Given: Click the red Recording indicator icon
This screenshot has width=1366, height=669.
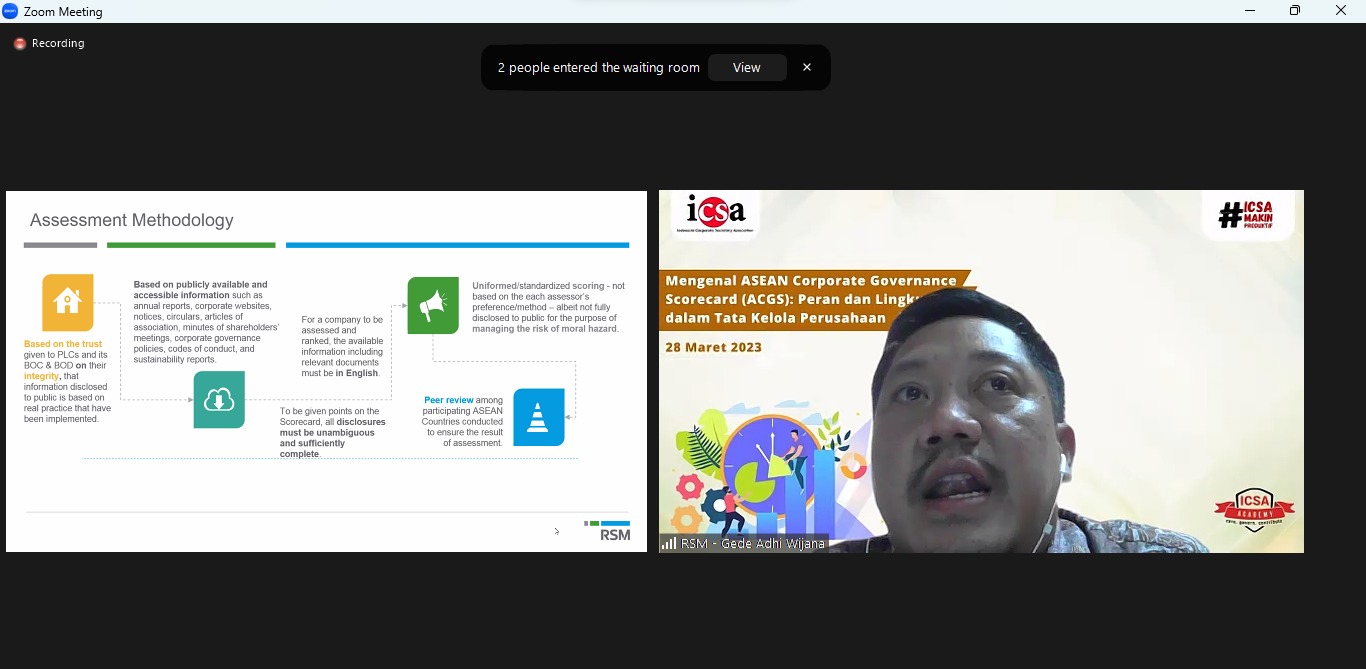Looking at the screenshot, I should pyautogui.click(x=19, y=44).
